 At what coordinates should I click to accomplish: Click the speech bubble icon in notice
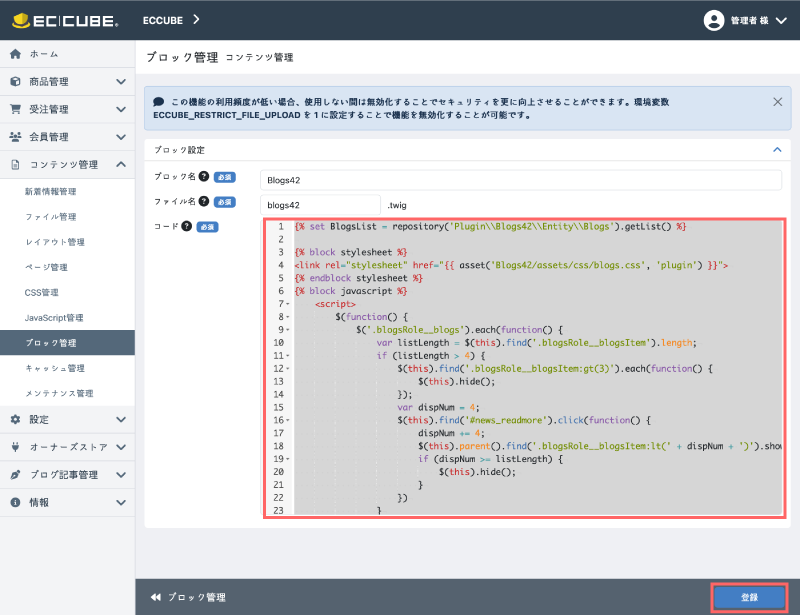[x=159, y=102]
